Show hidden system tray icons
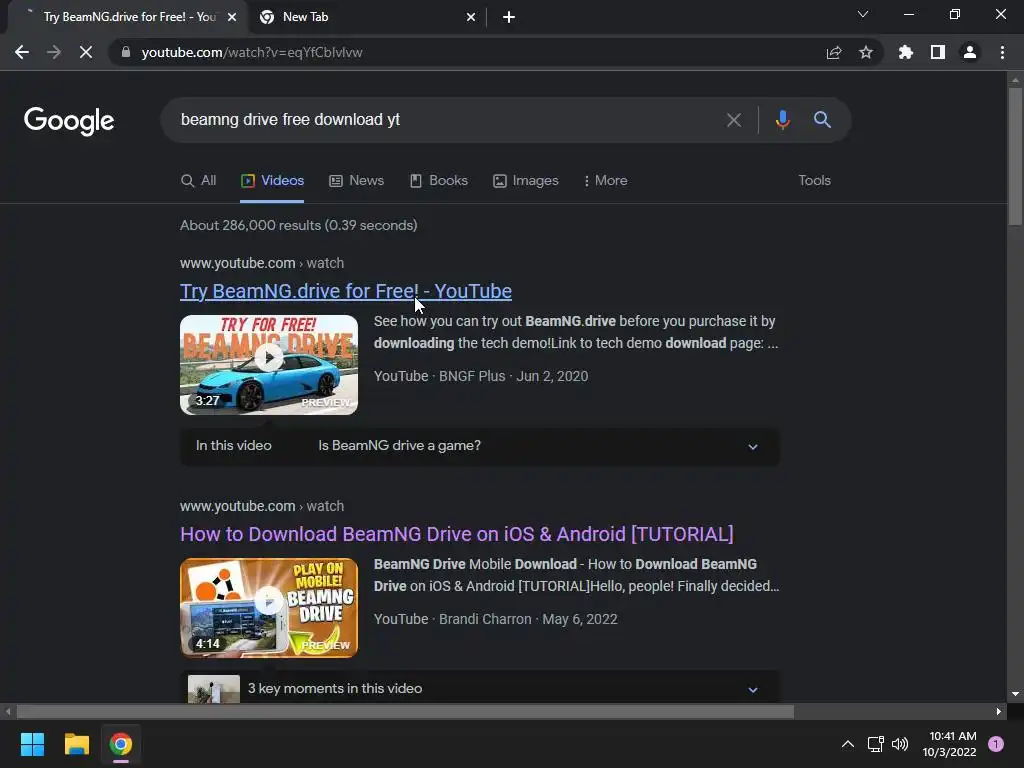The height and width of the screenshot is (768, 1024). (x=848, y=744)
